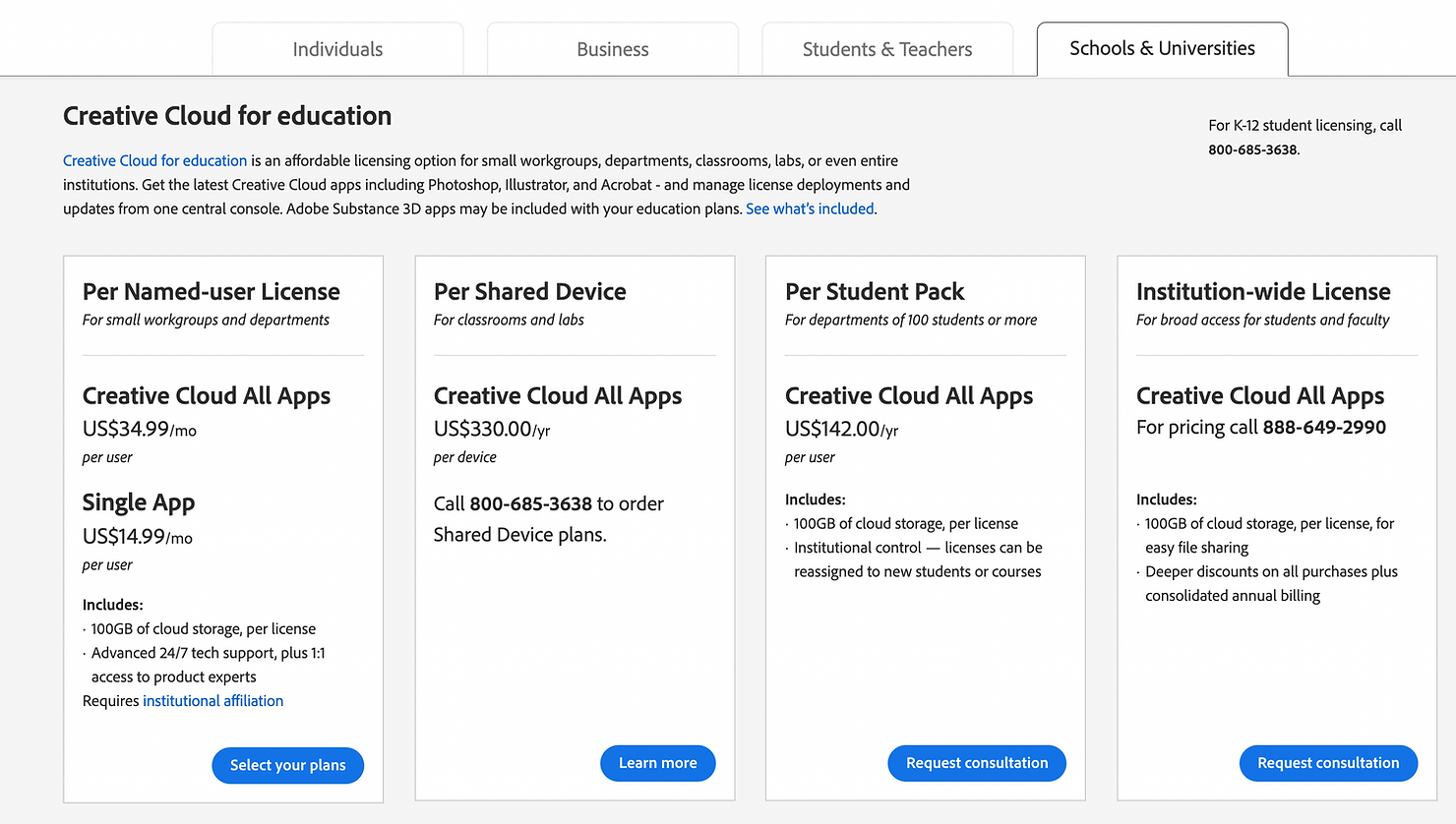Click Learn more for Shared Device
Image resolution: width=1456 pixels, height=824 pixels.
pos(657,763)
